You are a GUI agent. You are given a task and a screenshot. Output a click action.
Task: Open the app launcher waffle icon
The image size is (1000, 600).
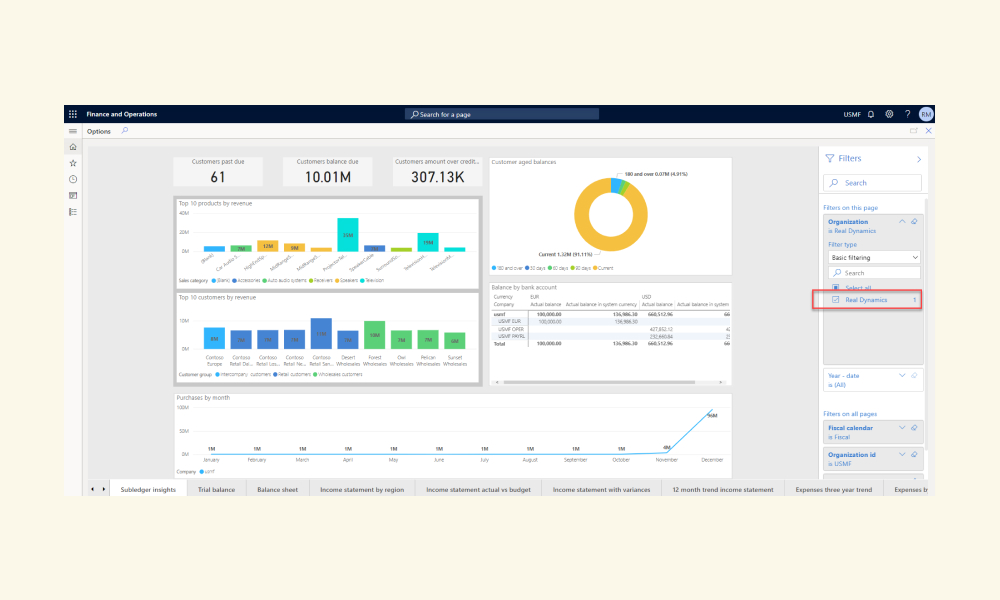[x=73, y=114]
